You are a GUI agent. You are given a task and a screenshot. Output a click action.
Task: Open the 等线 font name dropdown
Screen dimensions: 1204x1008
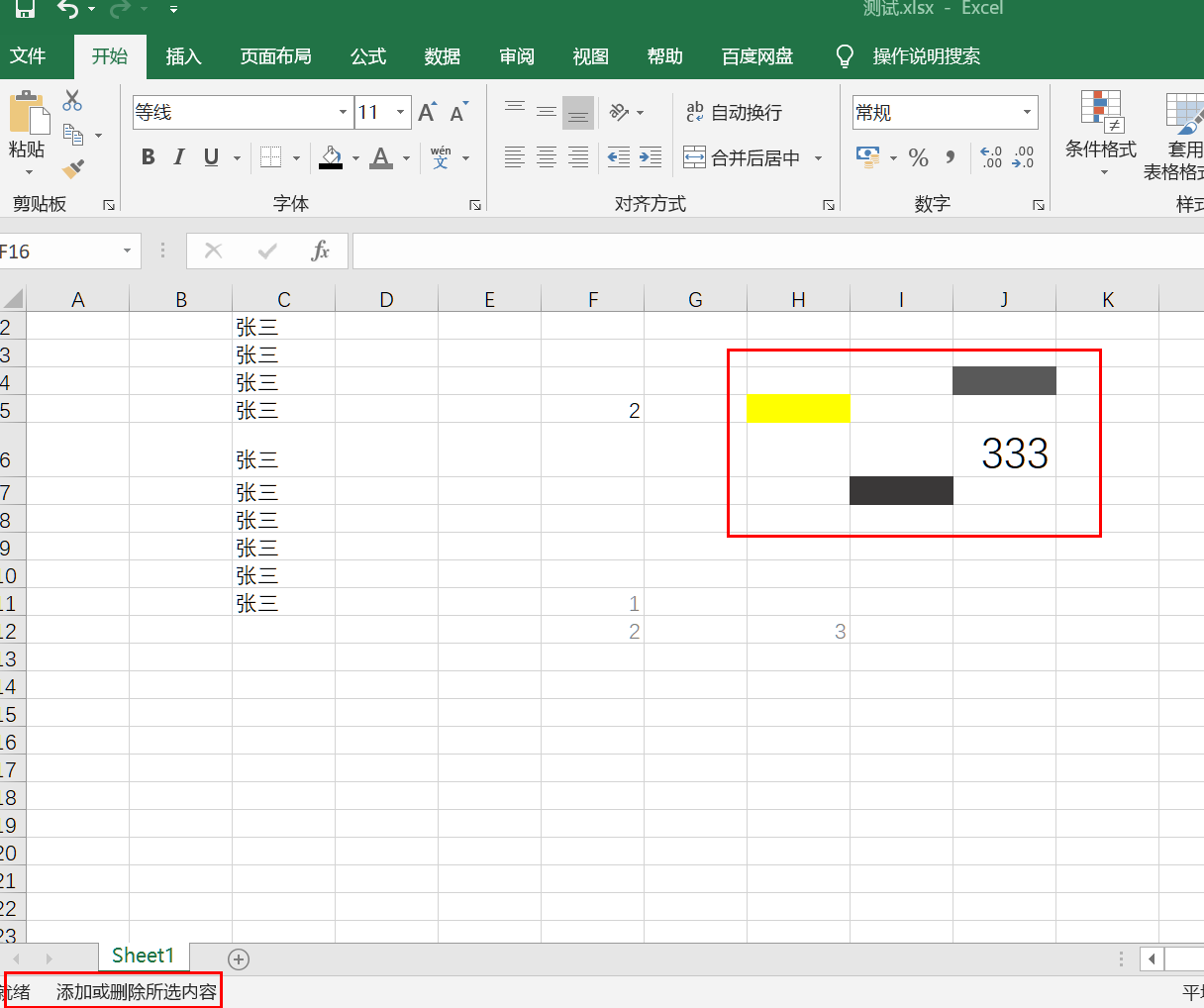click(x=343, y=112)
